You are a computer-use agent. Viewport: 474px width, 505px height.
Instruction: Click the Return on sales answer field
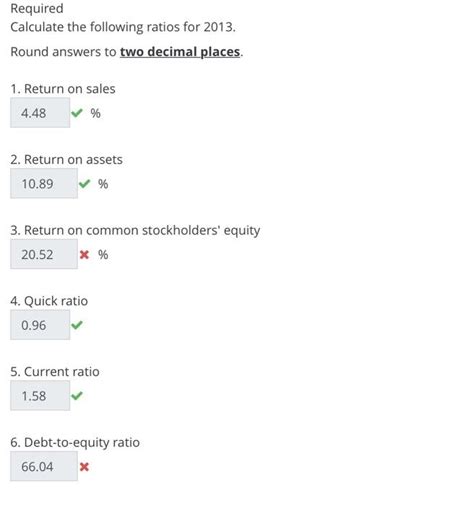pos(40,113)
